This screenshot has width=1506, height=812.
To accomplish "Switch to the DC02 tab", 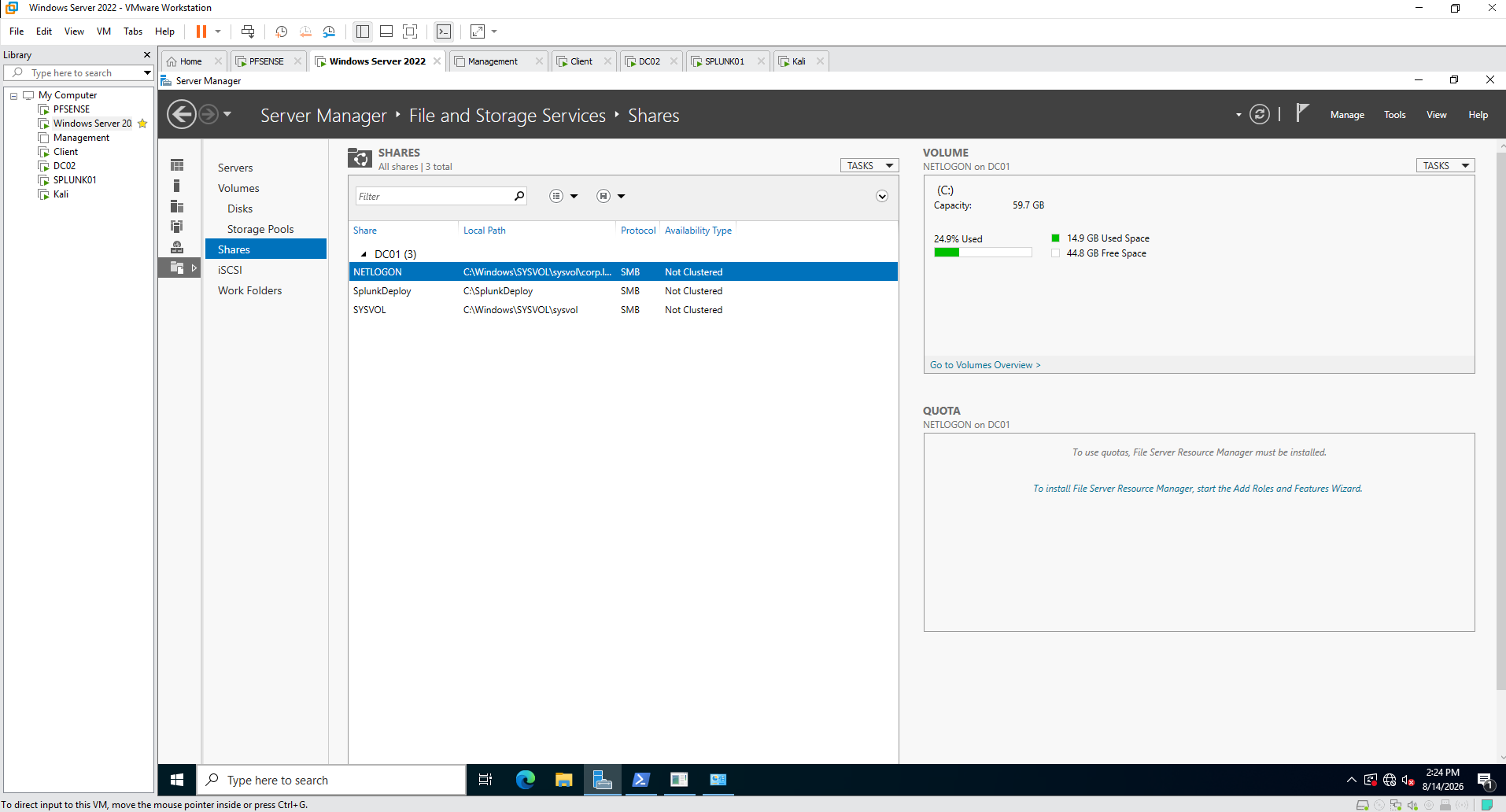I will (x=649, y=61).
